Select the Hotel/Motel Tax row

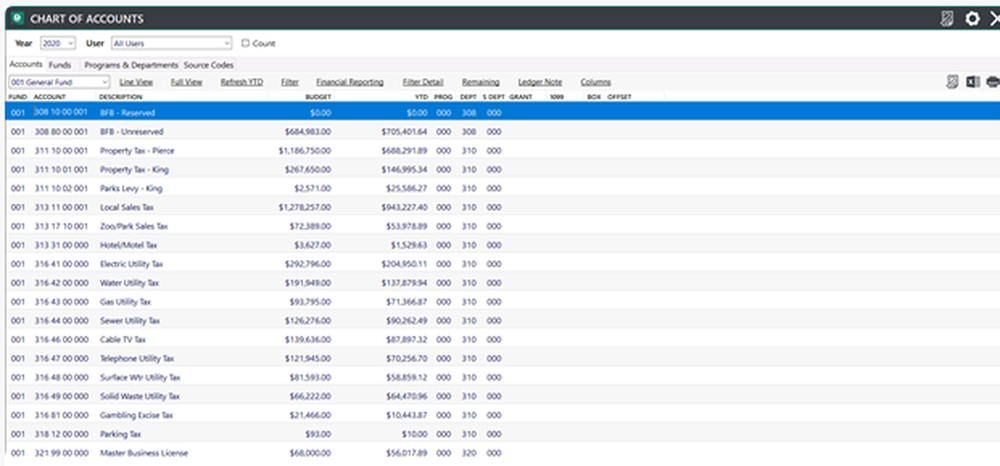point(503,245)
